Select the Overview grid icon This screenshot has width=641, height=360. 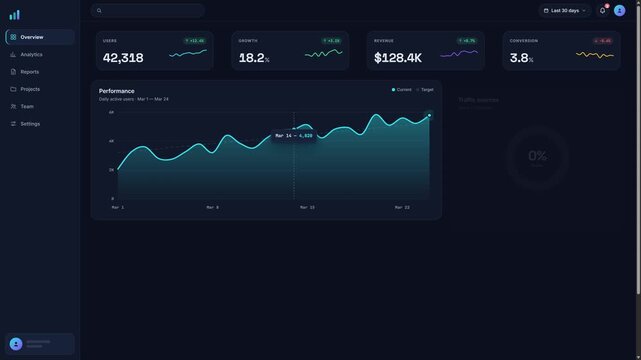point(13,37)
